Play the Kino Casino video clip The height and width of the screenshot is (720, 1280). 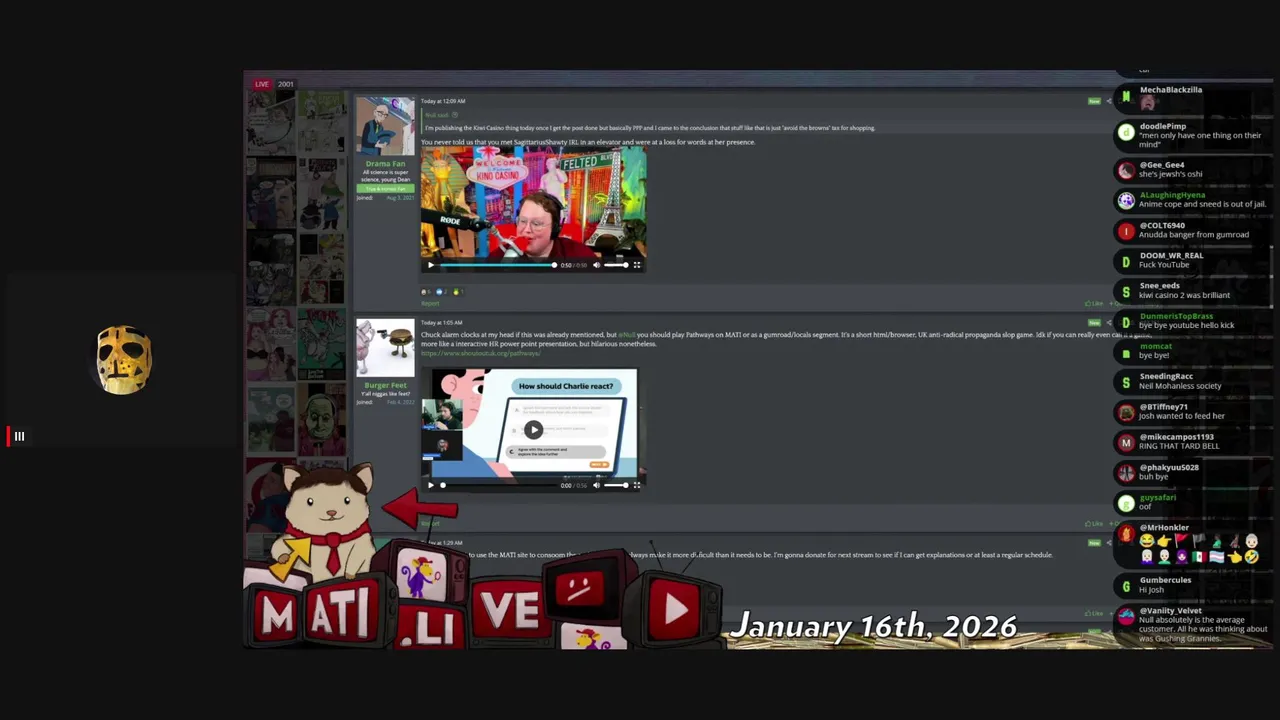(x=431, y=265)
